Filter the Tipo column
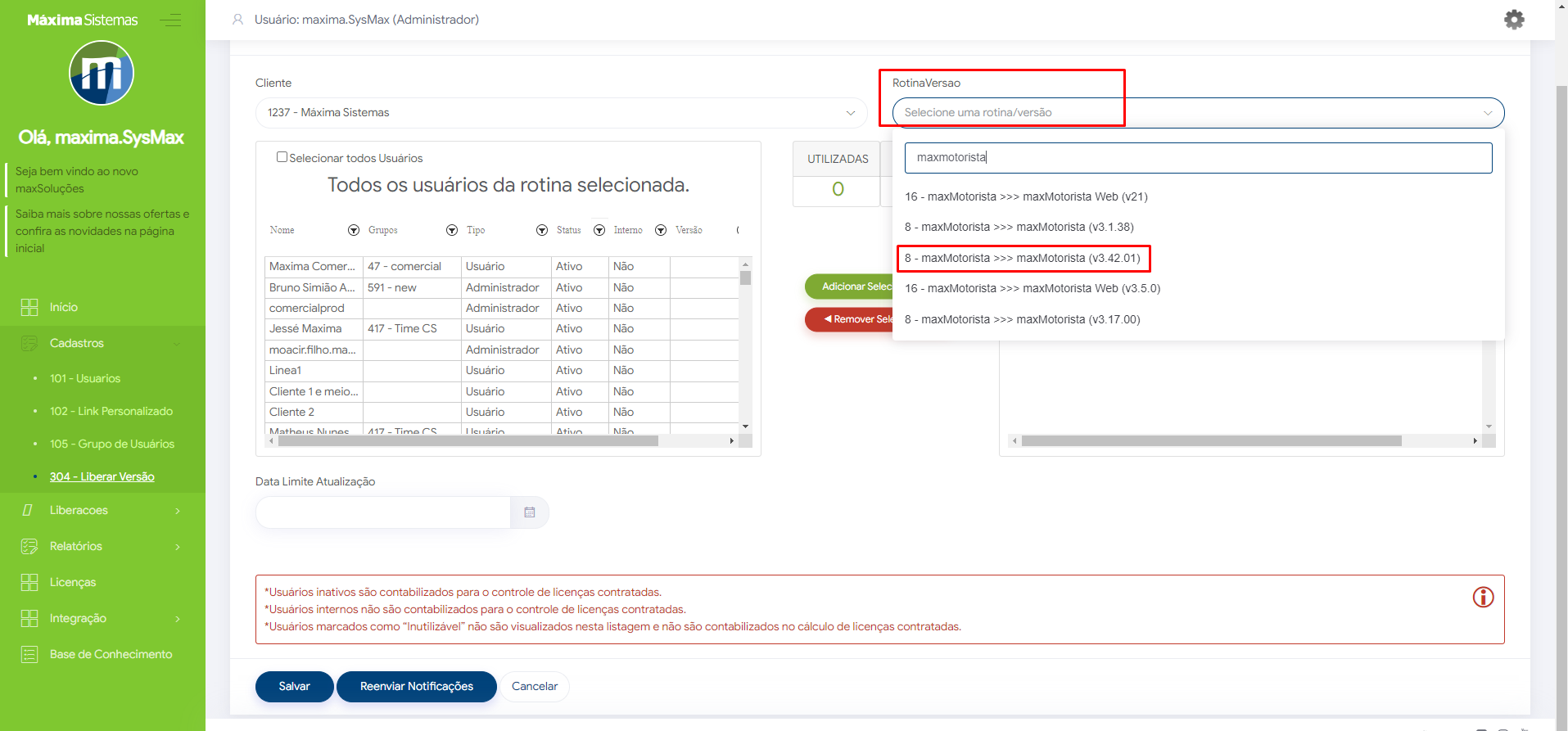 click(x=542, y=231)
